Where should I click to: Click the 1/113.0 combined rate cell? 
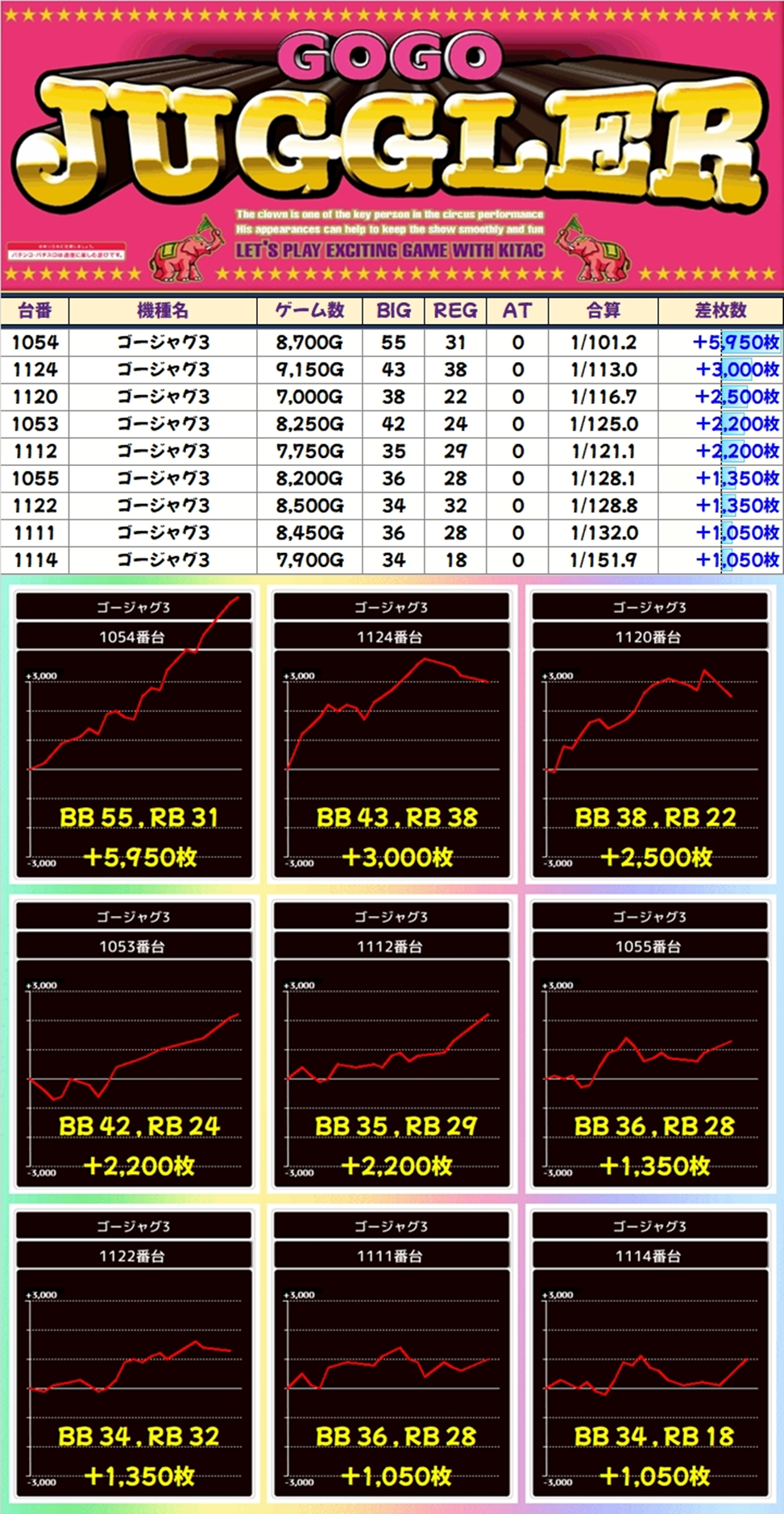(603, 370)
